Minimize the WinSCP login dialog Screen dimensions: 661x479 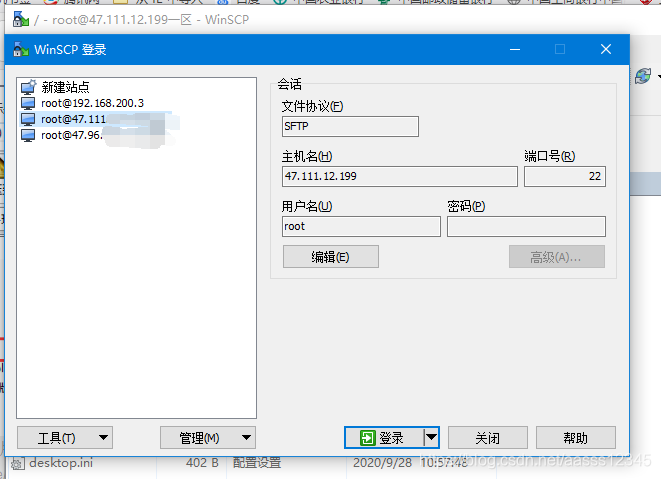pyautogui.click(x=515, y=49)
